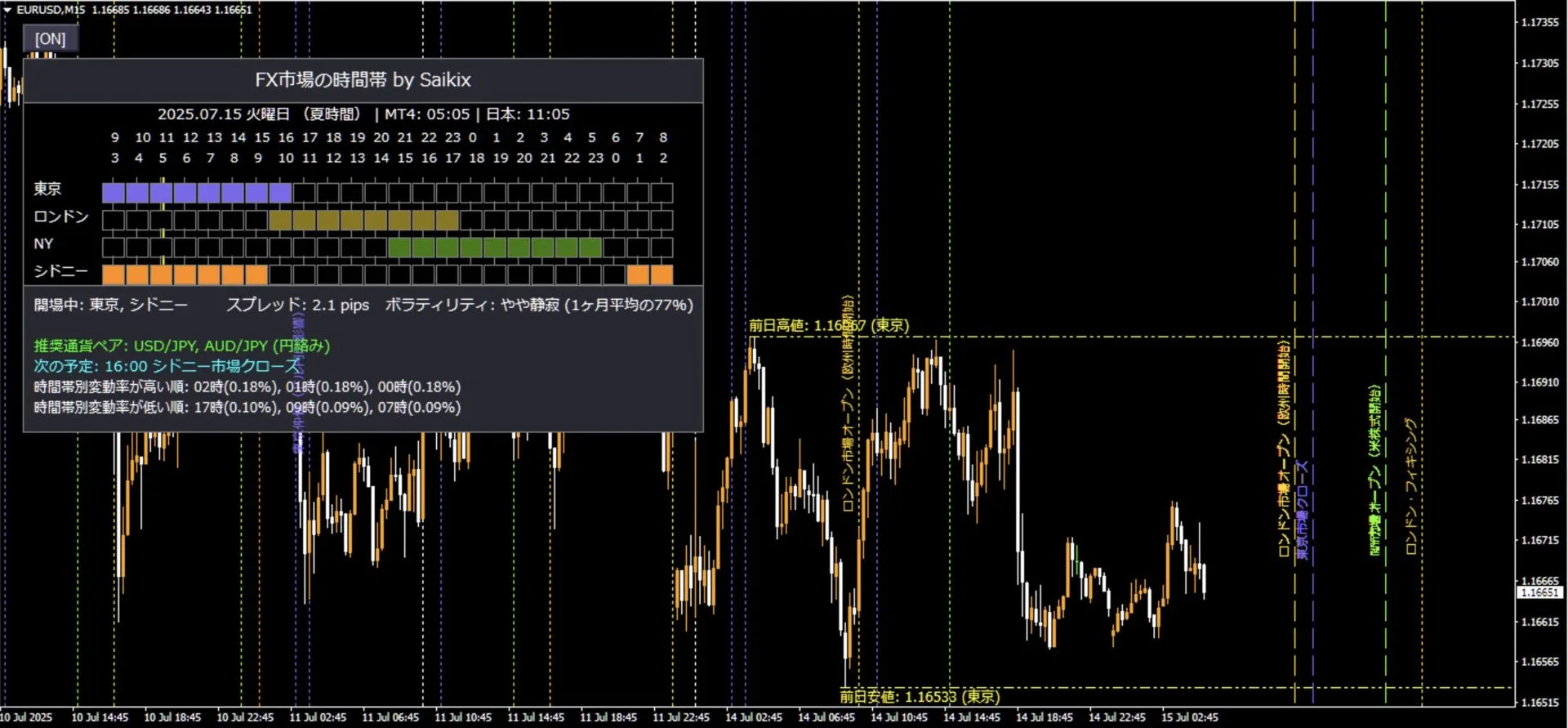Click the first olive ロンドン session block

point(280,220)
